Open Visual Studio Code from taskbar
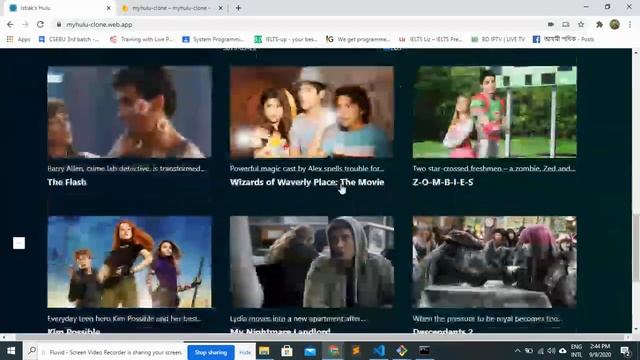640x360 pixels. tap(379, 351)
